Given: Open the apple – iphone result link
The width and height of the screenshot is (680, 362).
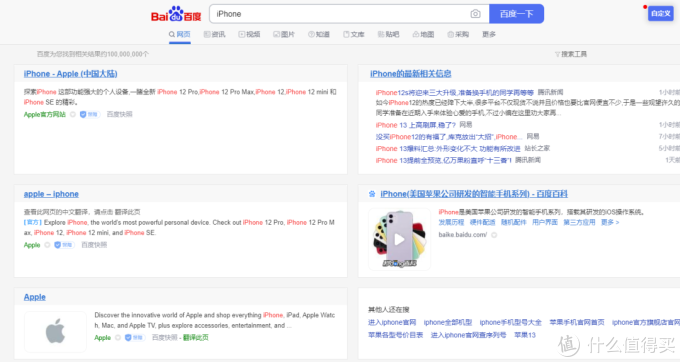Looking at the screenshot, I should tap(51, 194).
